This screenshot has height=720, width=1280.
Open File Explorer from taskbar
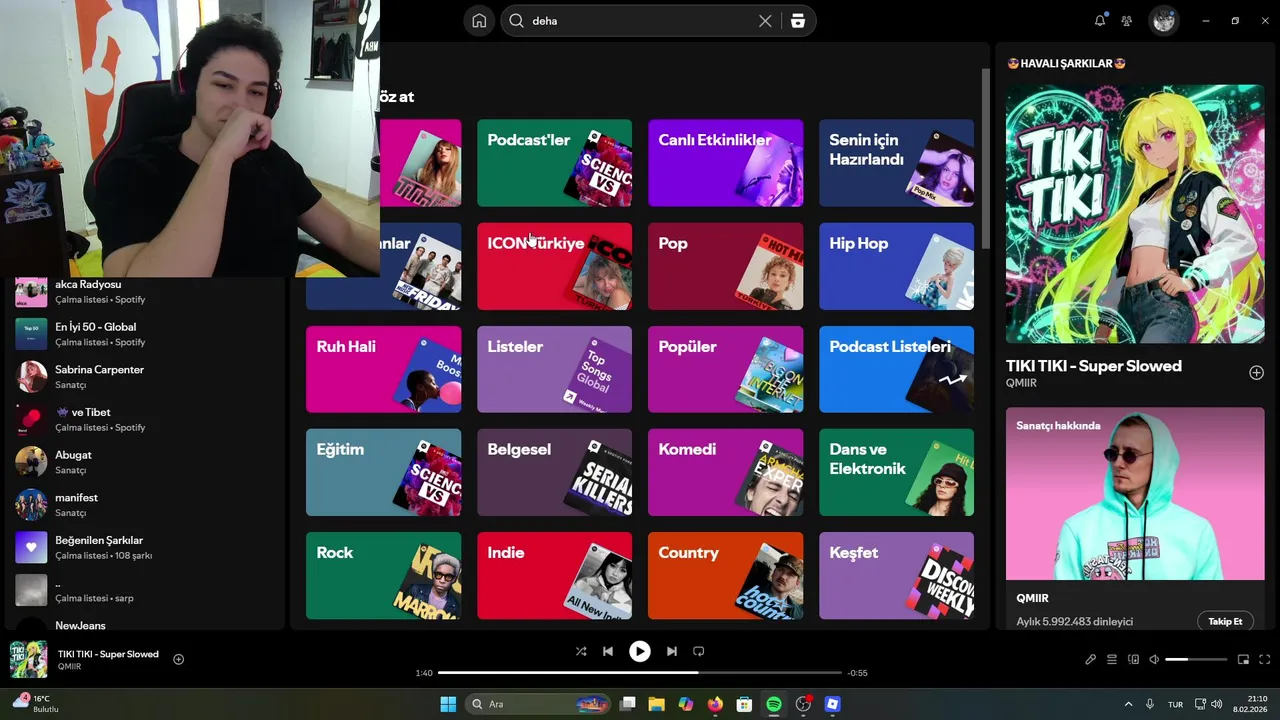(656, 704)
